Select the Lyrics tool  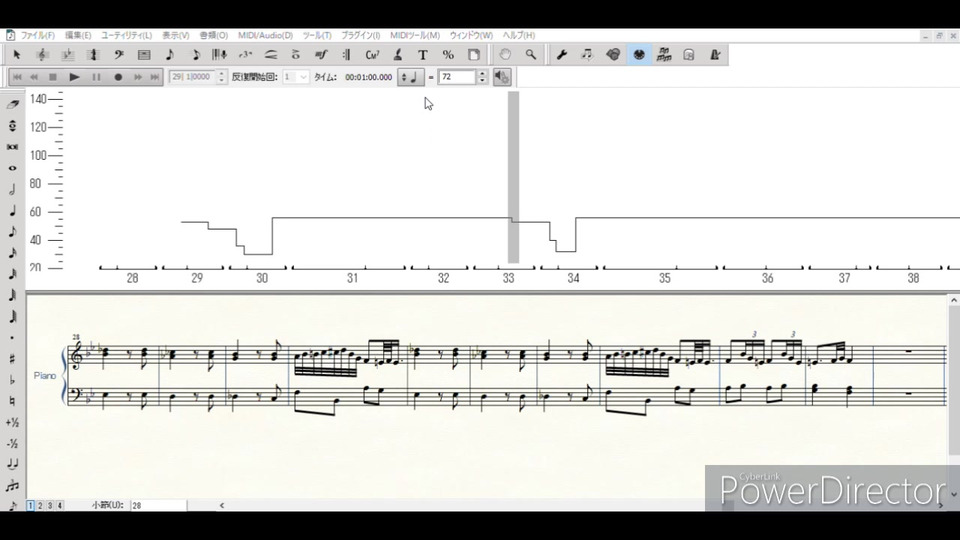click(397, 55)
